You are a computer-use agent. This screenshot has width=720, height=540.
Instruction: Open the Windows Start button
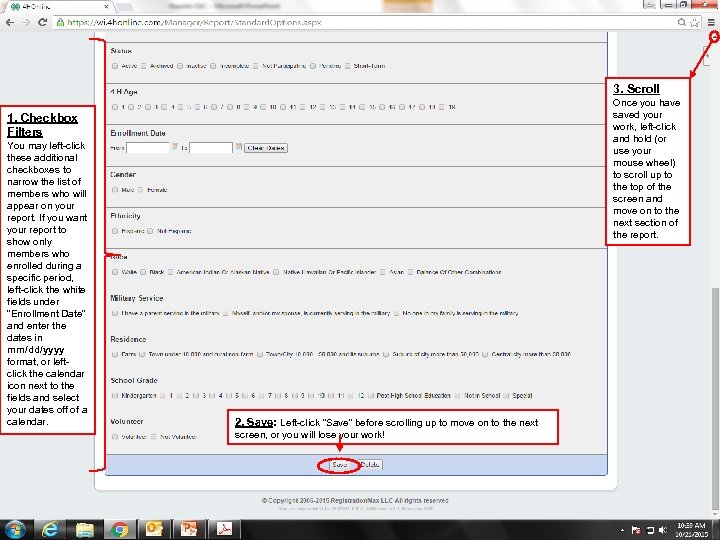[15, 529]
